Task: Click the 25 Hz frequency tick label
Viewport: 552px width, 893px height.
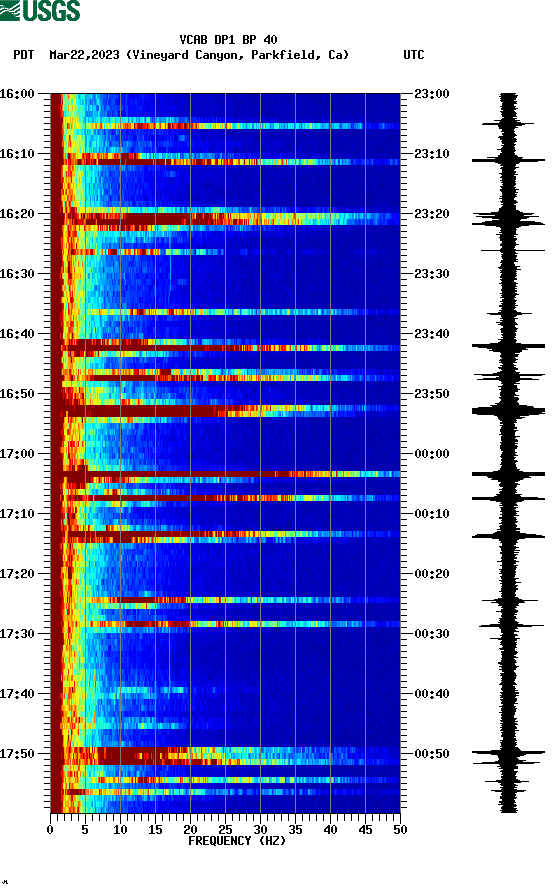Action: pyautogui.click(x=225, y=830)
